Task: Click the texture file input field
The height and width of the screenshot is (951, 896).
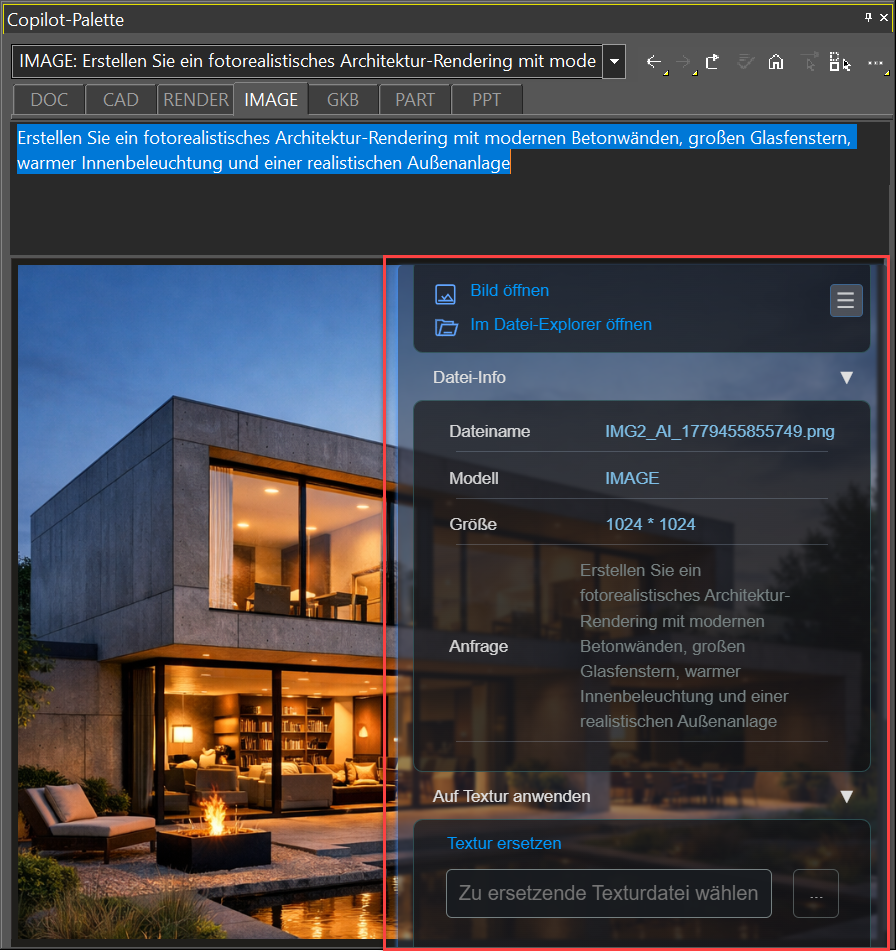Action: (608, 893)
